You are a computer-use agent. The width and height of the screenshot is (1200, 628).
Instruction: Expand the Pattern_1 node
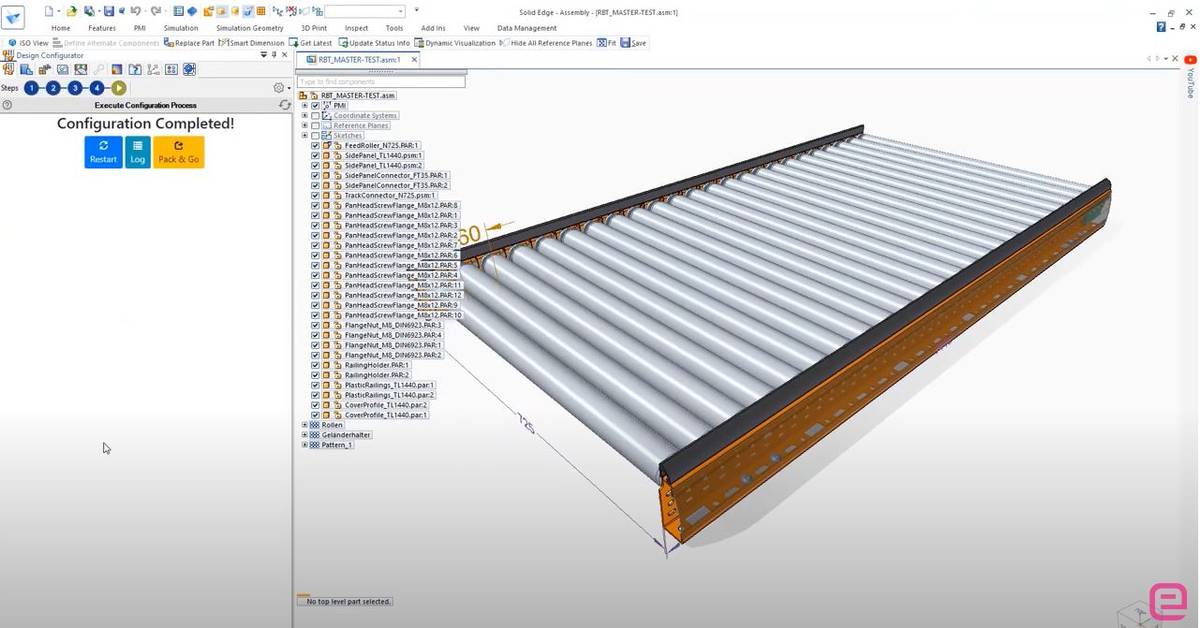coord(304,444)
